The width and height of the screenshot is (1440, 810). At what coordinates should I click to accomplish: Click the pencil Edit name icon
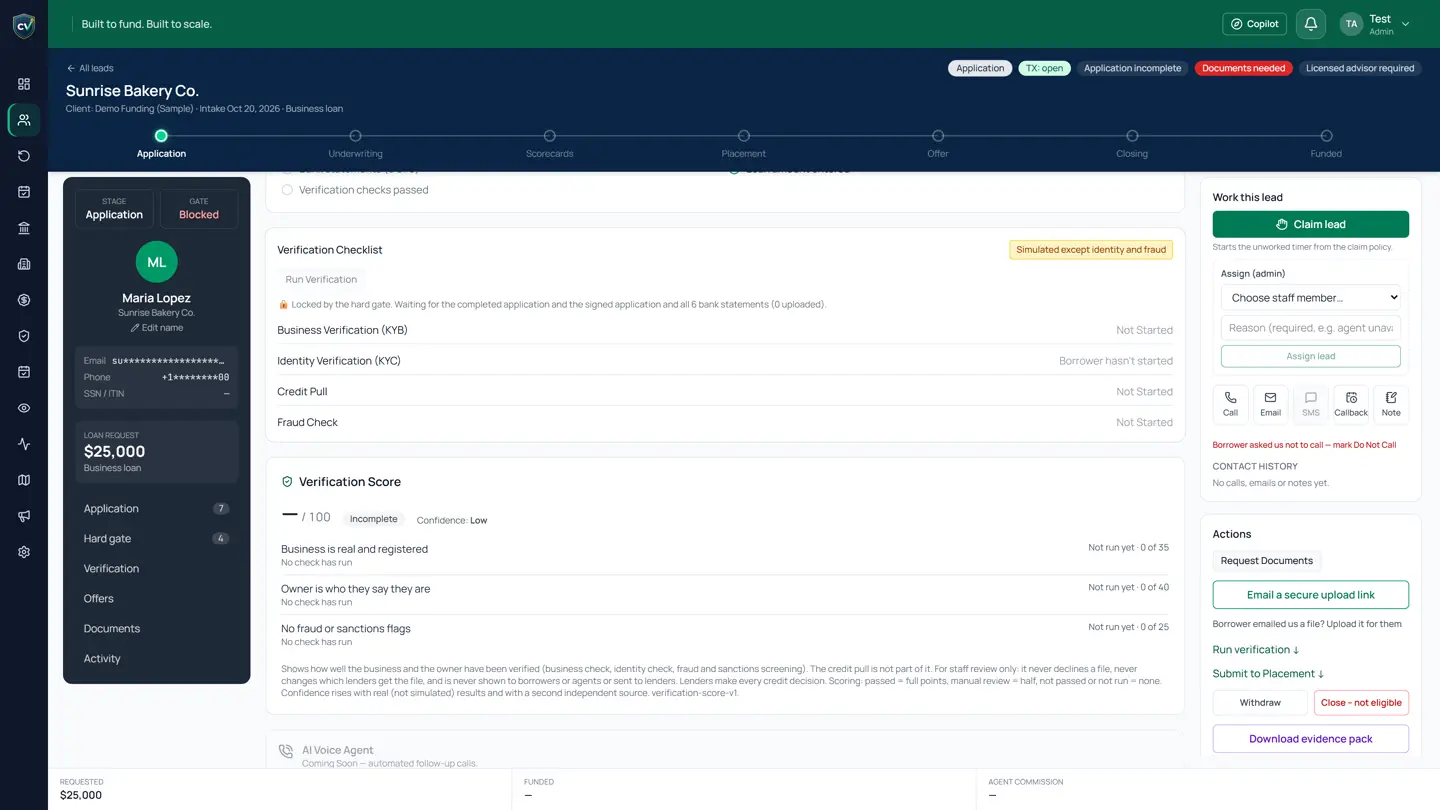pyautogui.click(x=135, y=328)
